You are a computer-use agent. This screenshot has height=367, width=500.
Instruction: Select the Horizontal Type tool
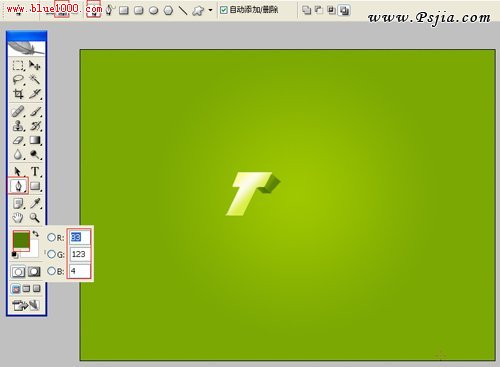pyautogui.click(x=35, y=171)
